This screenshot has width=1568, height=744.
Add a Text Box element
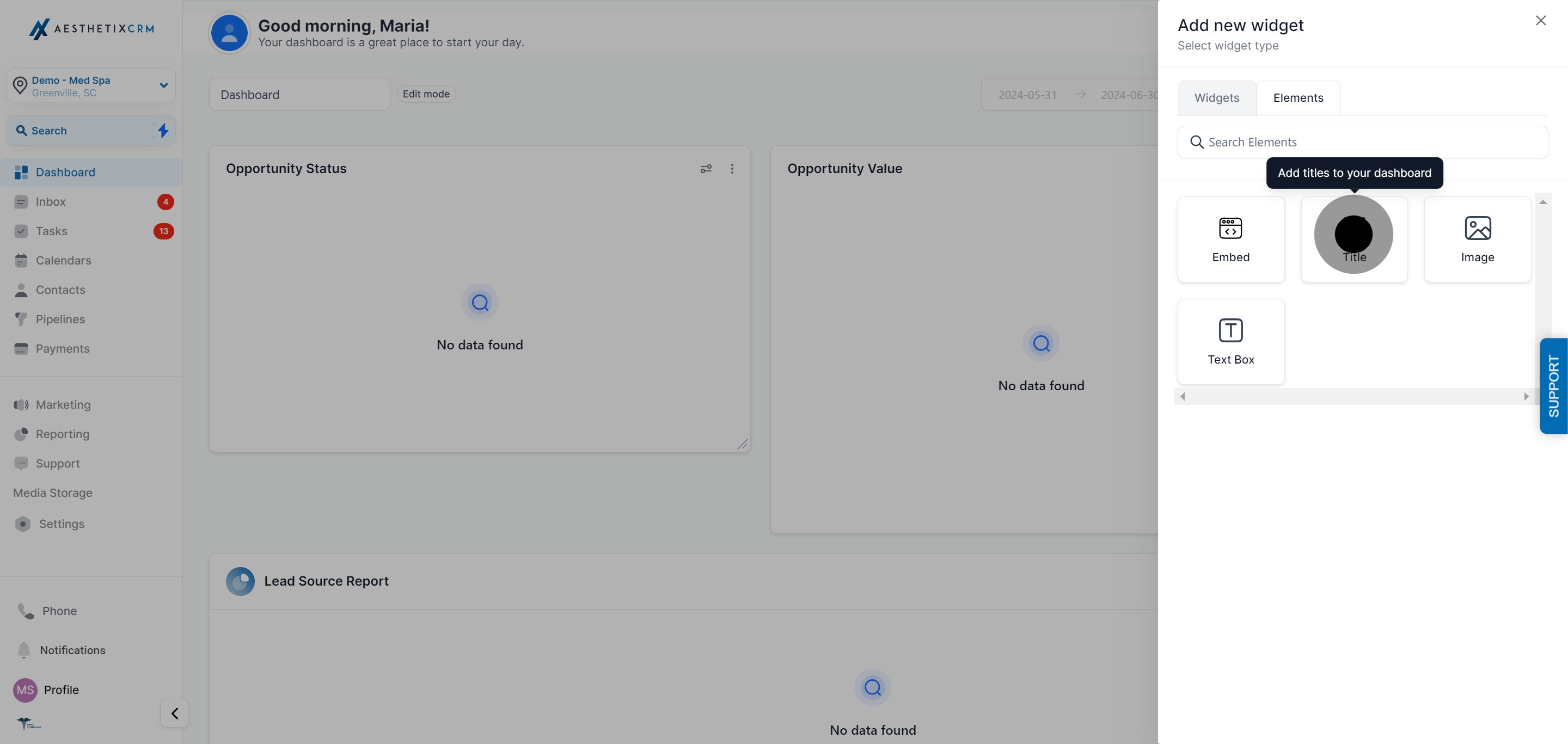pyautogui.click(x=1231, y=342)
